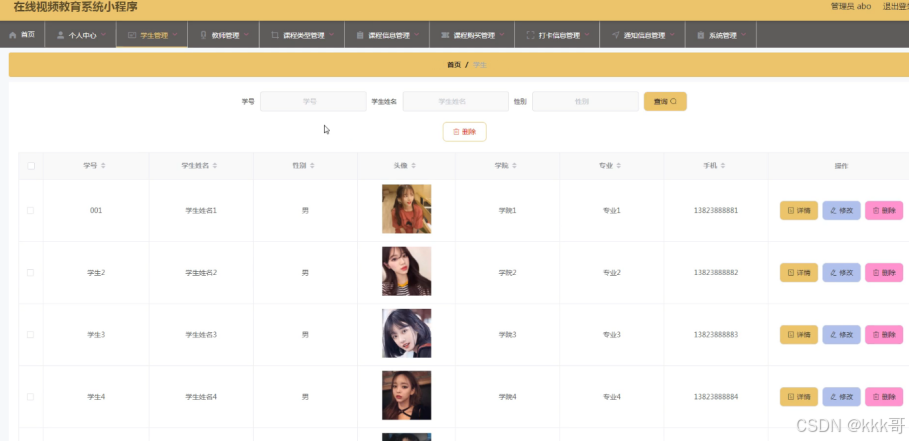Image resolution: width=909 pixels, height=441 pixels.
Task: Focus the 性别 search input field
Action: 585,101
